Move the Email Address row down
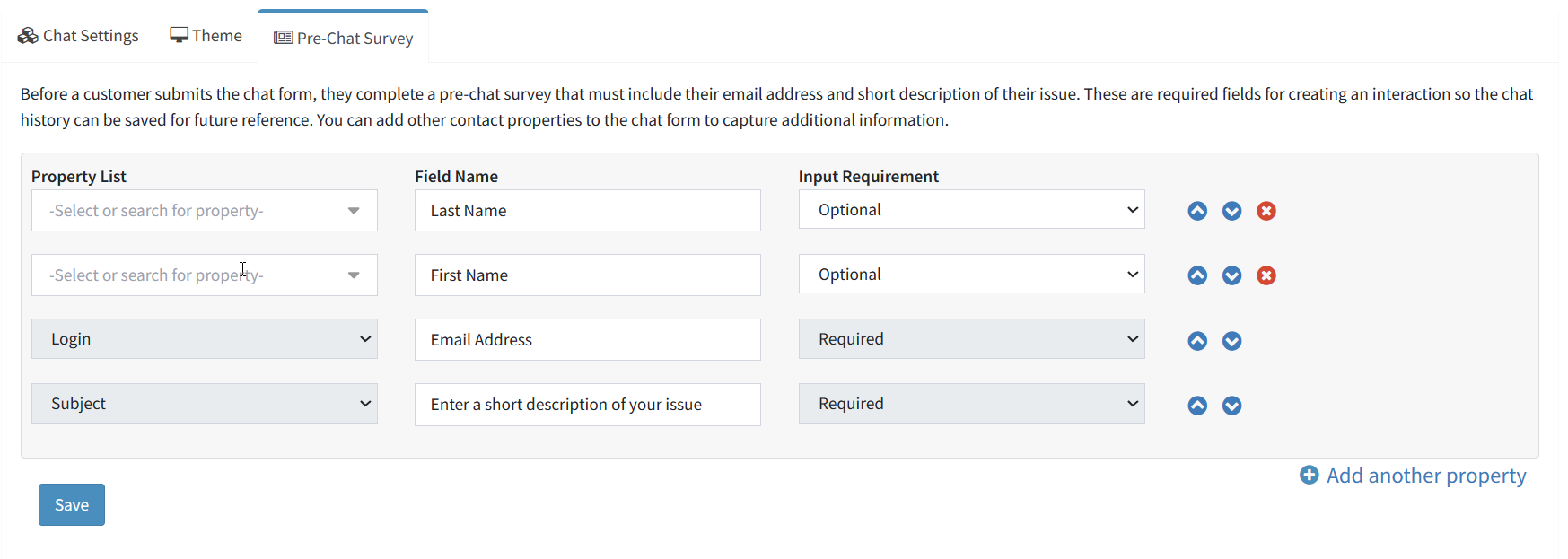This screenshot has height=559, width=1568. tap(1232, 341)
